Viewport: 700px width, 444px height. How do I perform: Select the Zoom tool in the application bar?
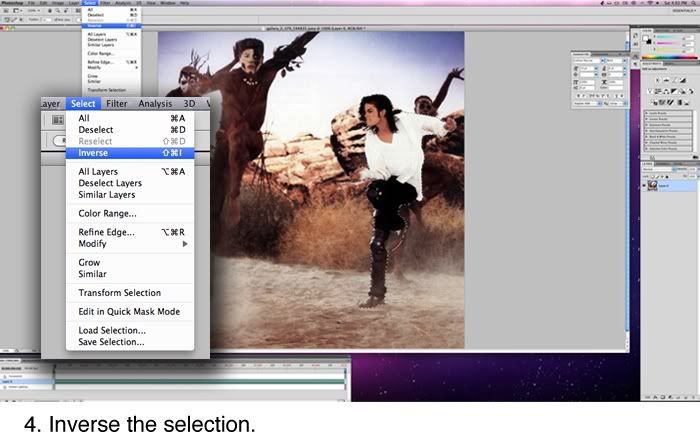click(58, 11)
